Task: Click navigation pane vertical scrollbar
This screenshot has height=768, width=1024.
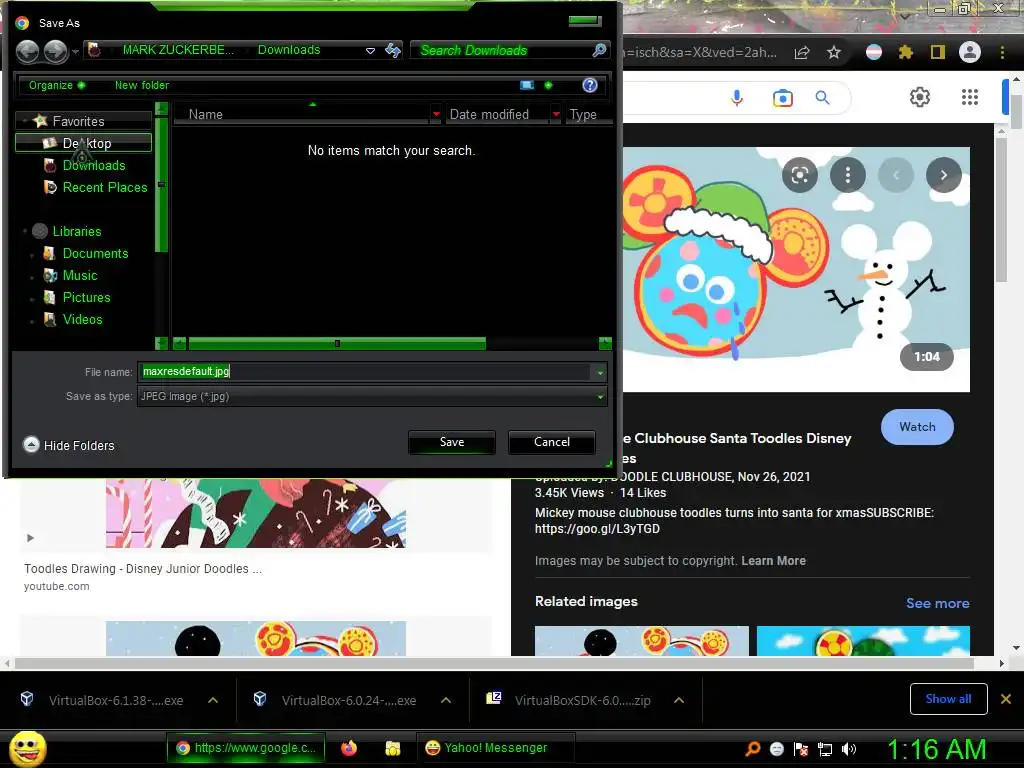Action: (161, 184)
